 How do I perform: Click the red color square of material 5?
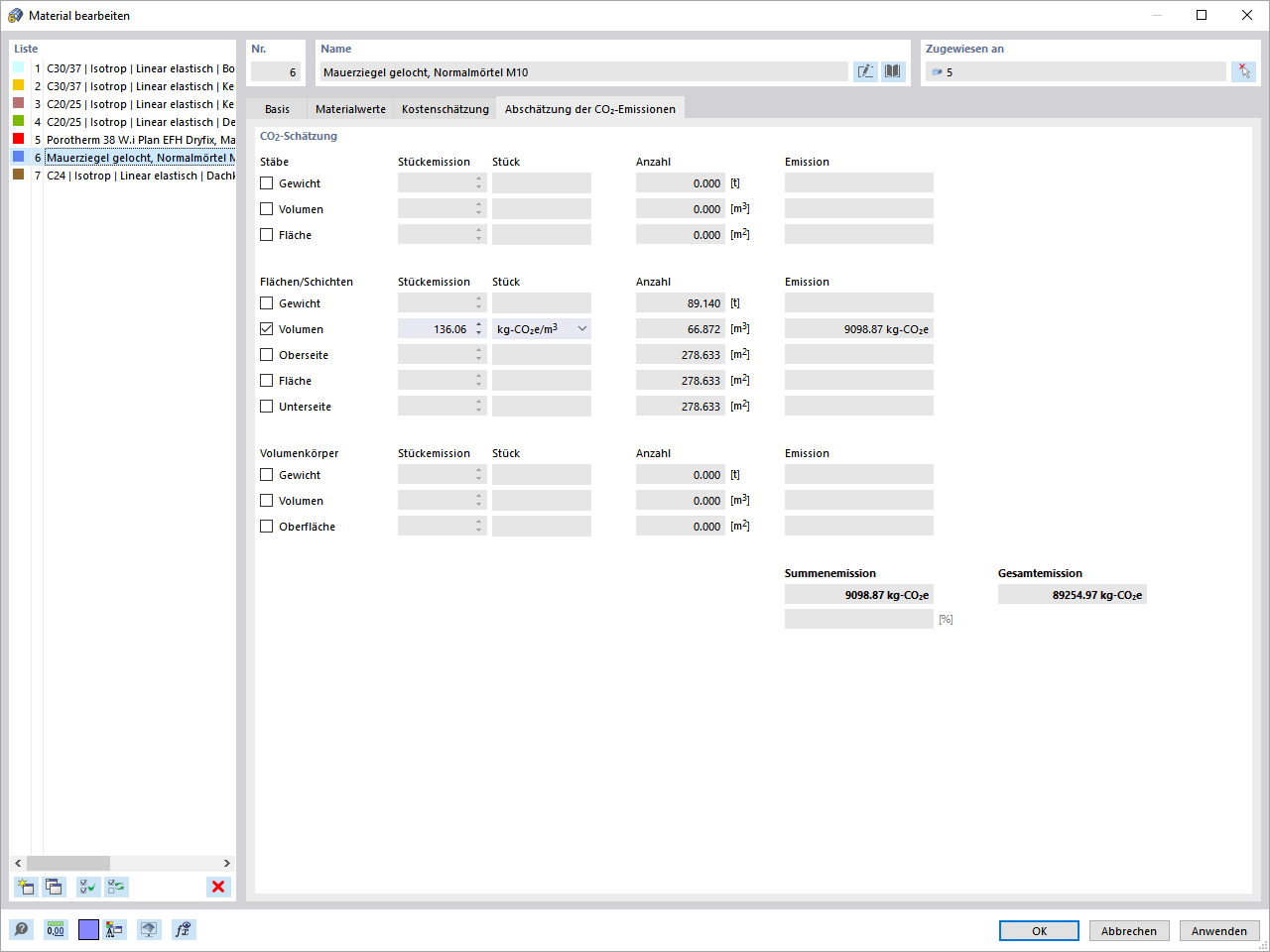18,139
